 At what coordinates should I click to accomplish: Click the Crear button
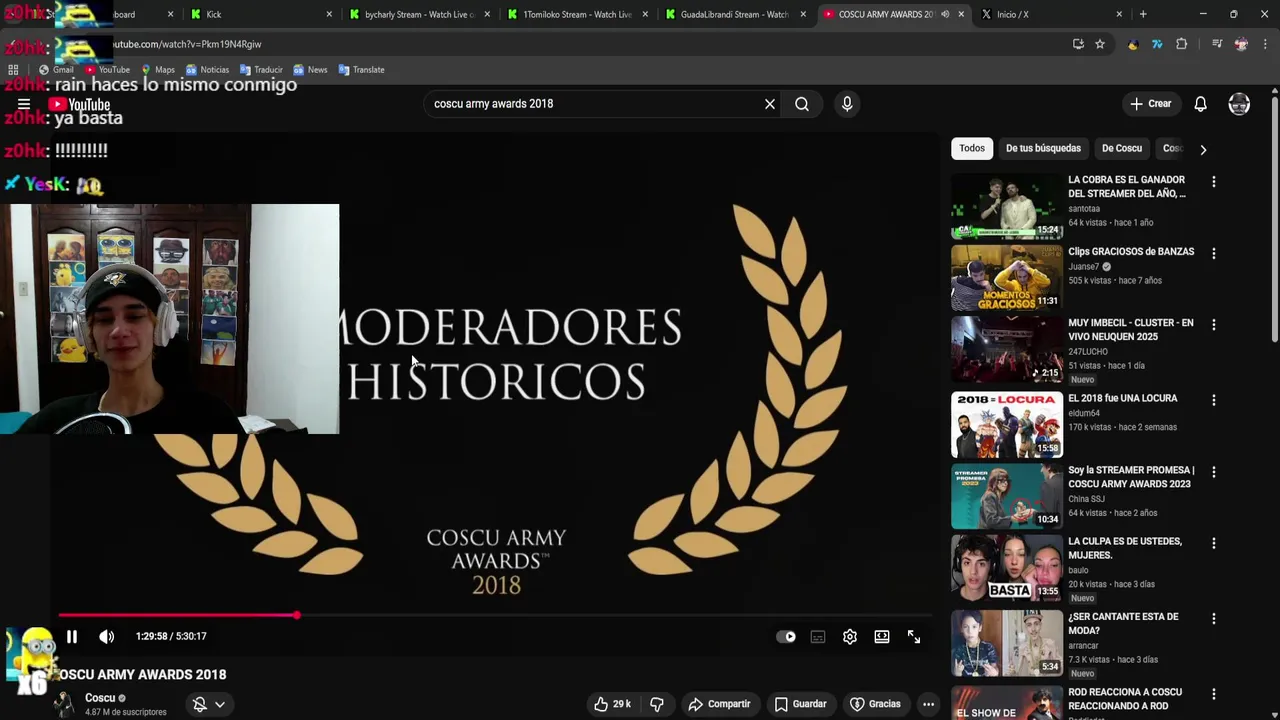(x=1151, y=104)
